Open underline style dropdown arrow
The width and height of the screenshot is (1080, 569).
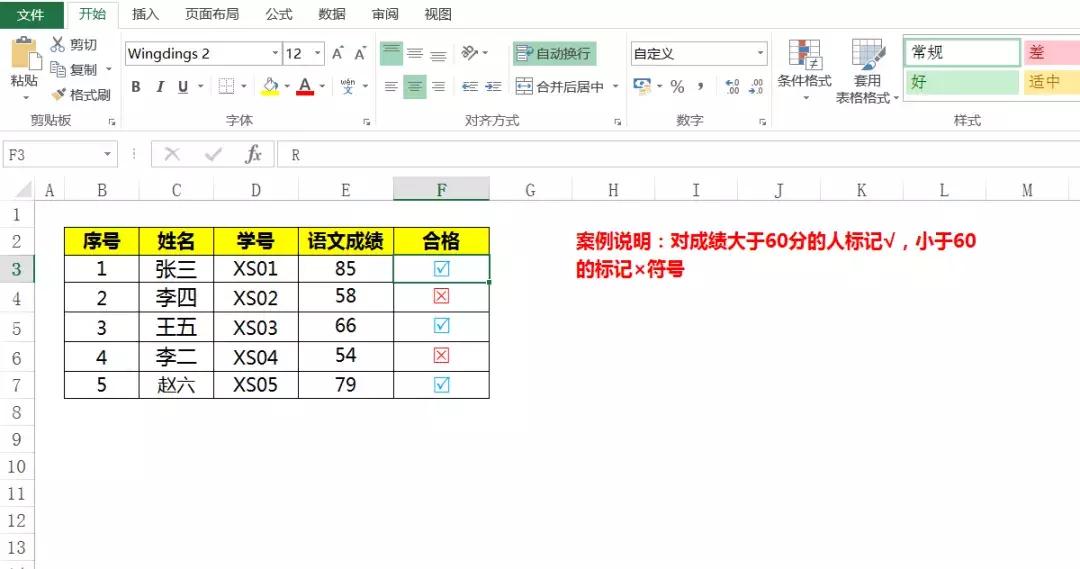(200, 87)
